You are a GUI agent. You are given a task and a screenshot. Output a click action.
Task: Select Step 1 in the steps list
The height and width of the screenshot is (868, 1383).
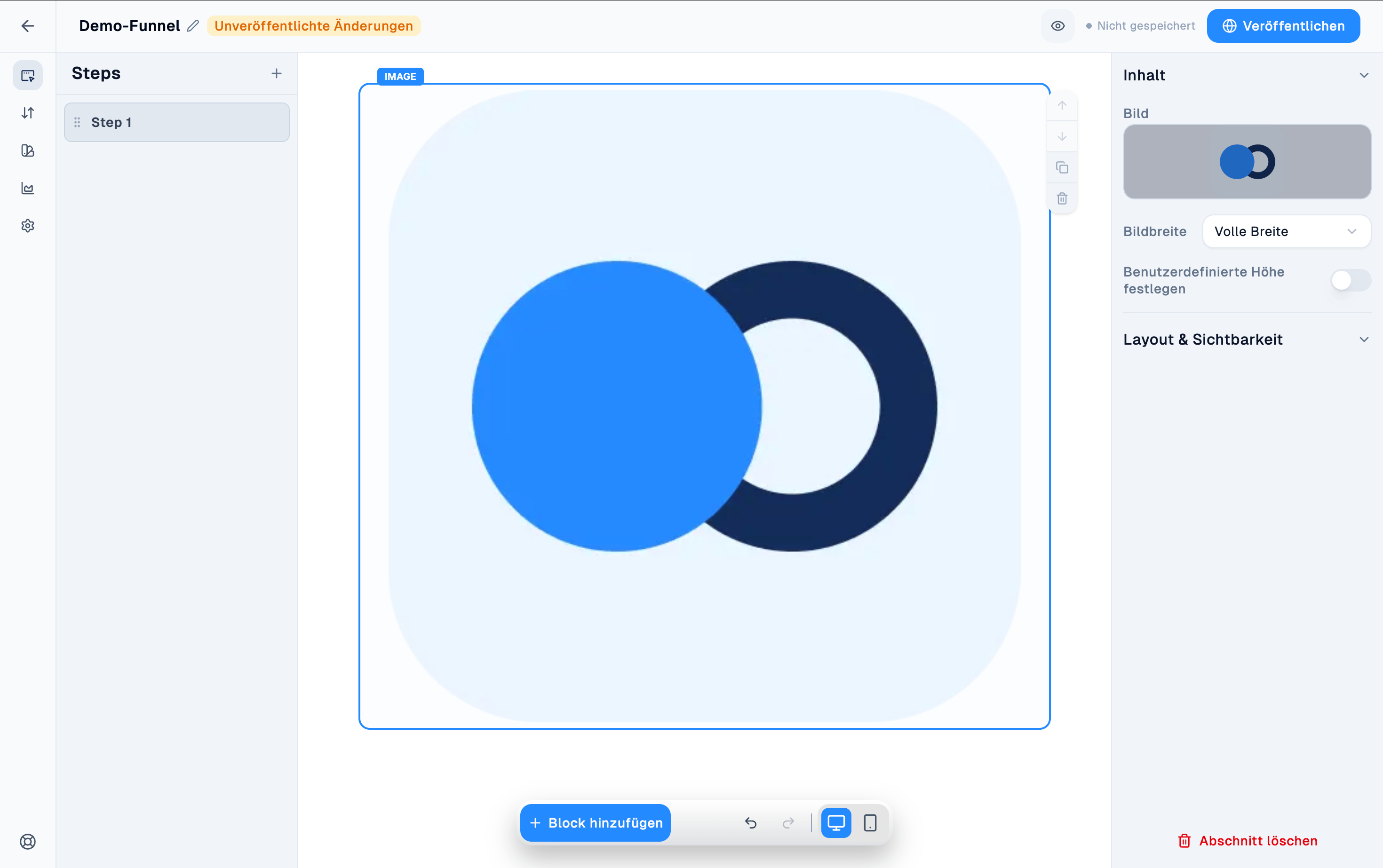(176, 122)
